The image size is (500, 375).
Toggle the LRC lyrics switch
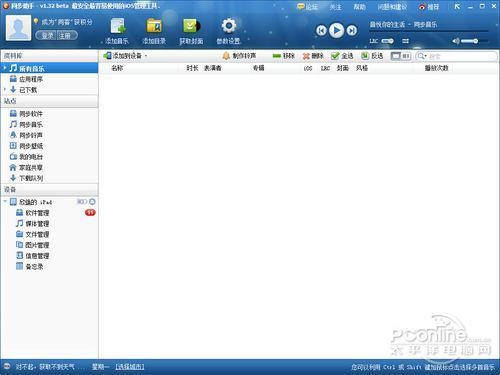(387, 41)
